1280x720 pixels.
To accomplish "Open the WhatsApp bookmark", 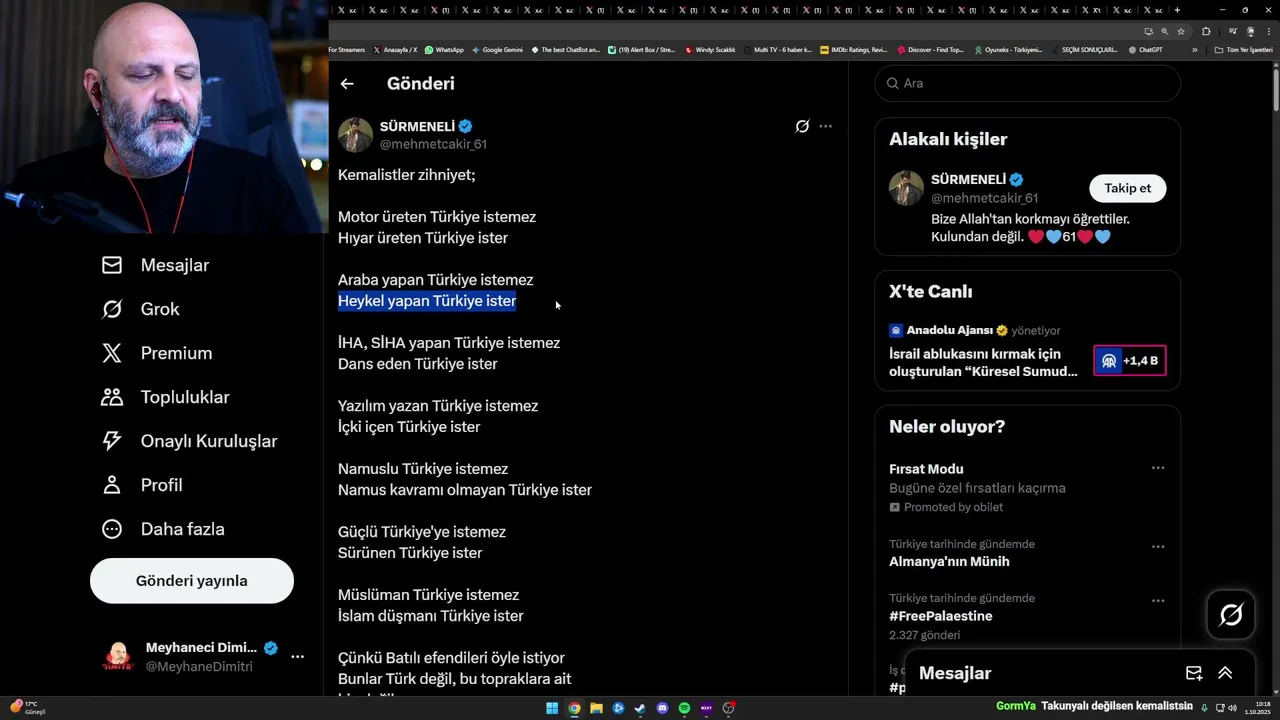I will pos(444,49).
